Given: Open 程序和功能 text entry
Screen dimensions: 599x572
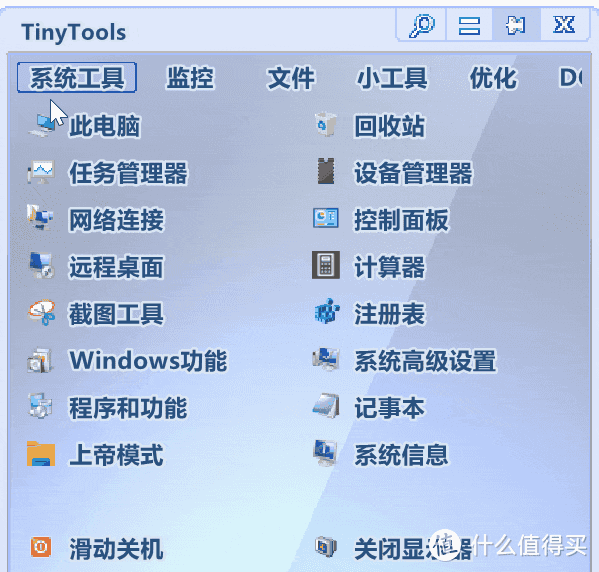Looking at the screenshot, I should click(128, 408).
